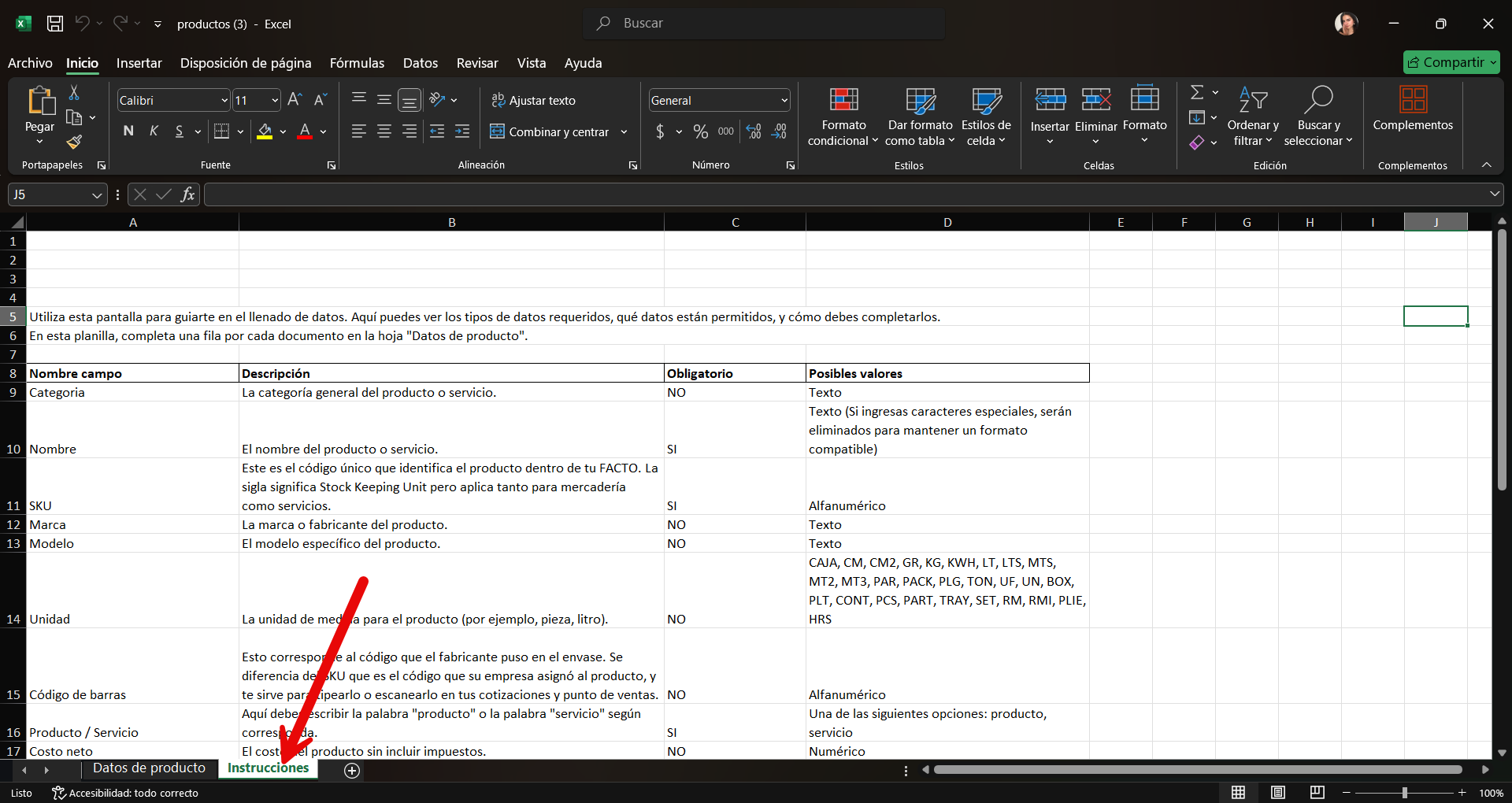Toggle bottom vertical alignment
The image size is (1512, 803).
click(x=409, y=100)
